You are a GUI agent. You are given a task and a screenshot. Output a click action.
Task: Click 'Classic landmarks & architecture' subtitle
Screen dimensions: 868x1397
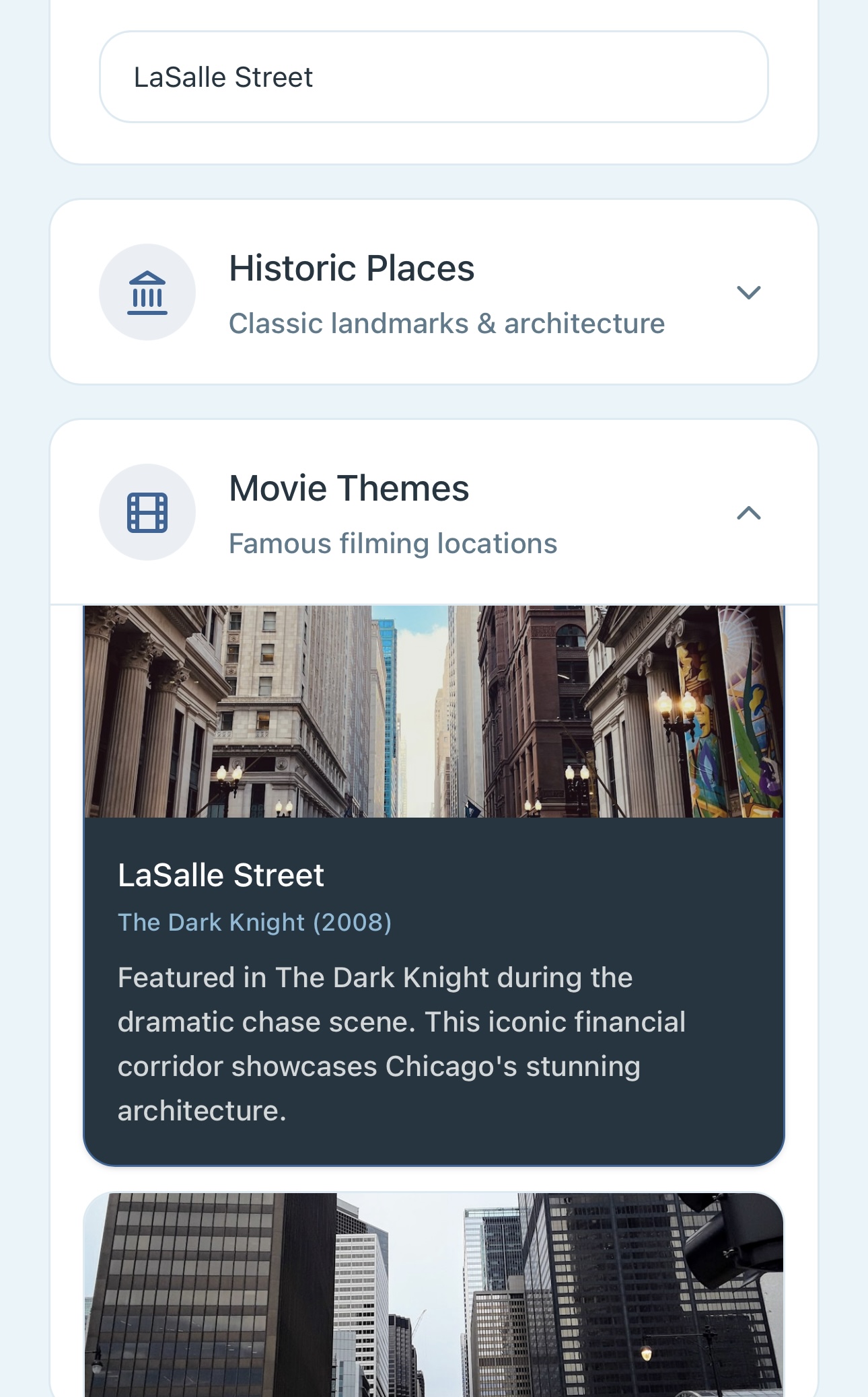[447, 324]
